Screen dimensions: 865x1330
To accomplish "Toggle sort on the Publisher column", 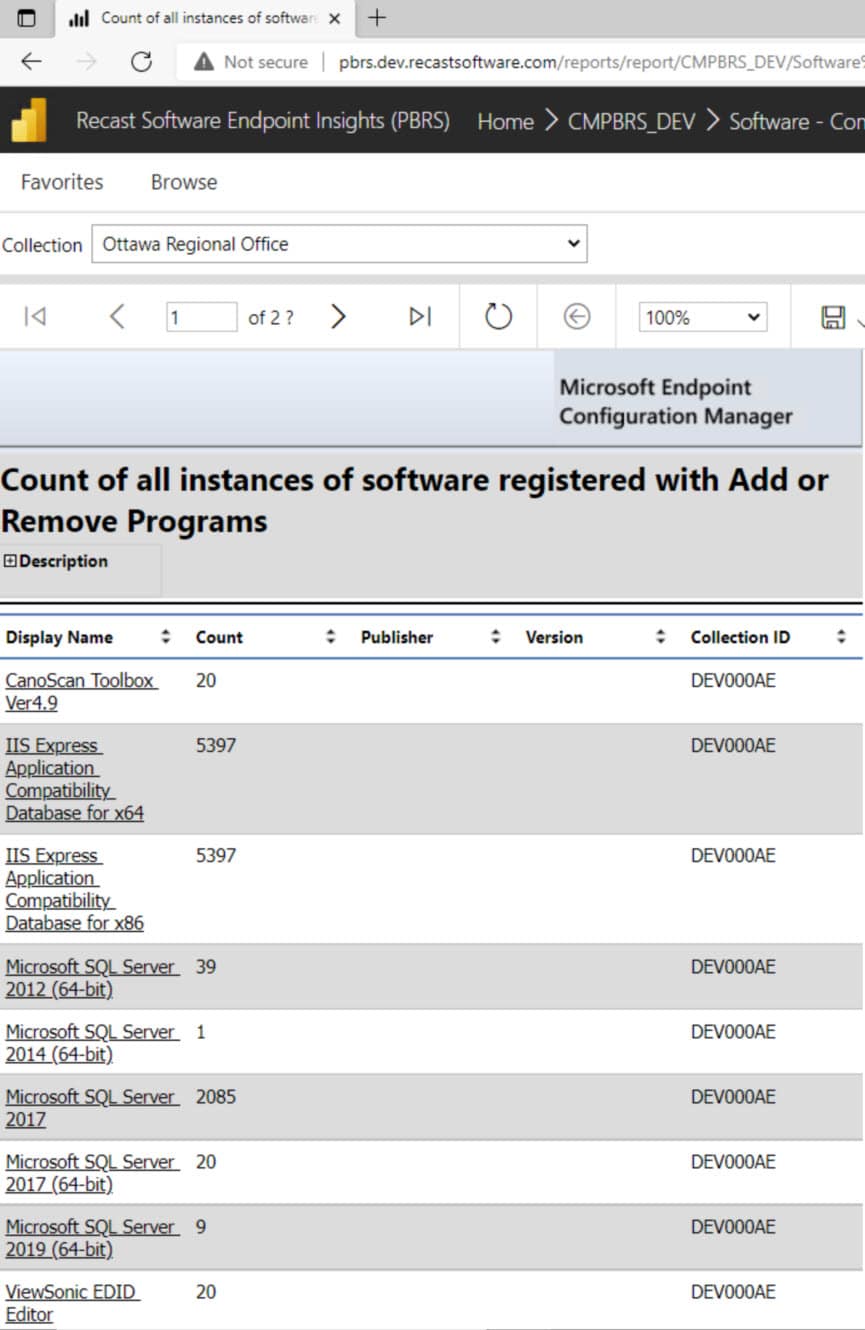I will tap(495, 637).
